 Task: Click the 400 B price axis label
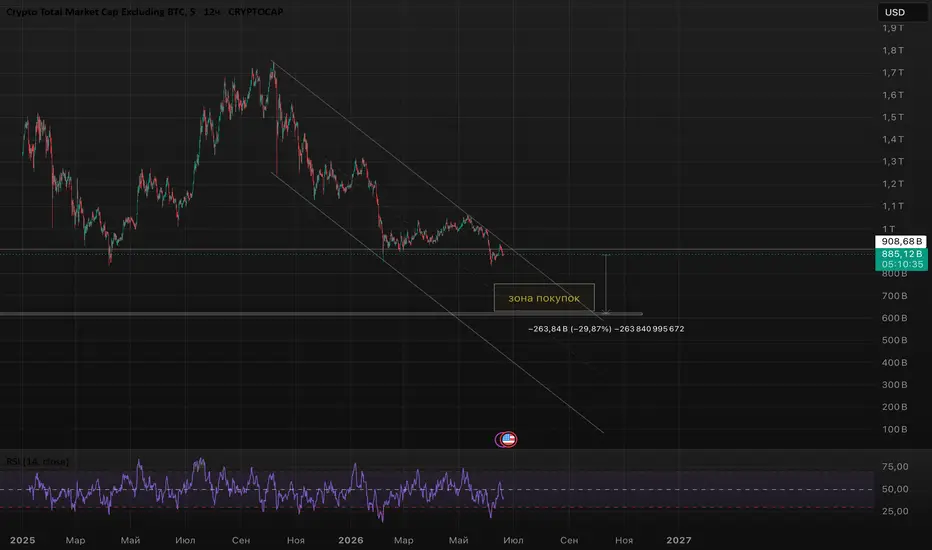[x=895, y=363]
